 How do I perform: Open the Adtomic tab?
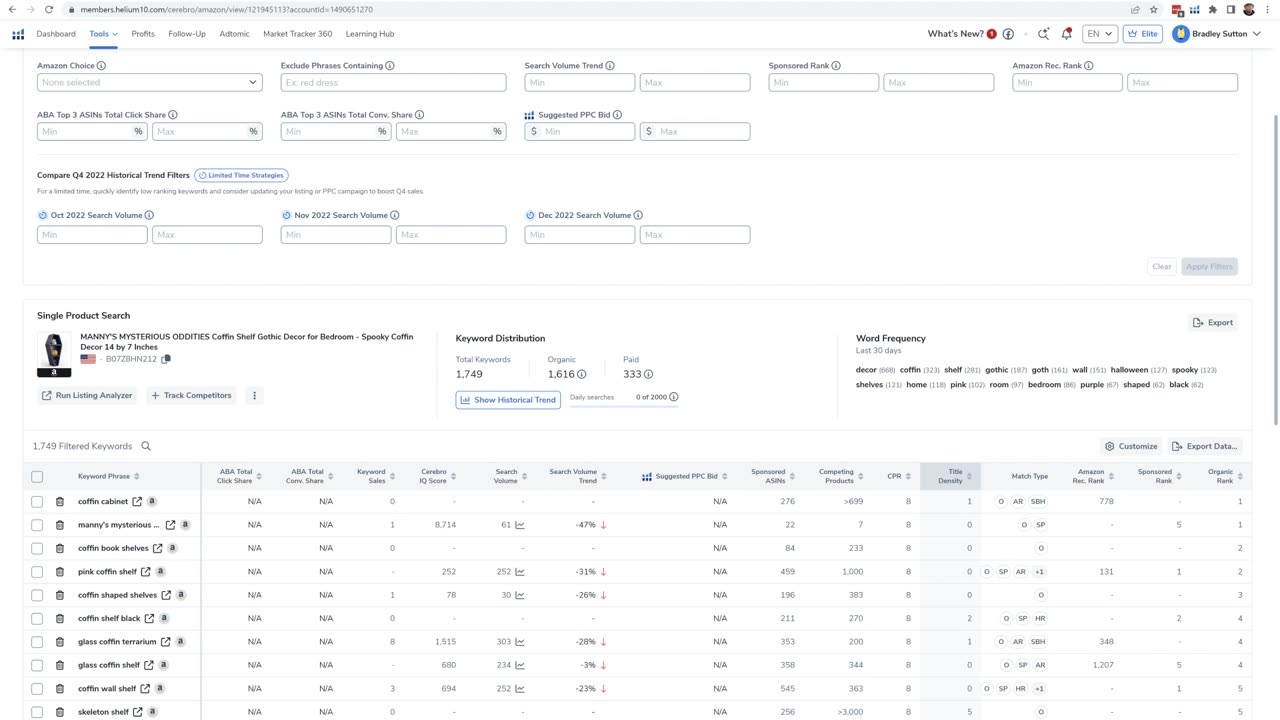(234, 34)
